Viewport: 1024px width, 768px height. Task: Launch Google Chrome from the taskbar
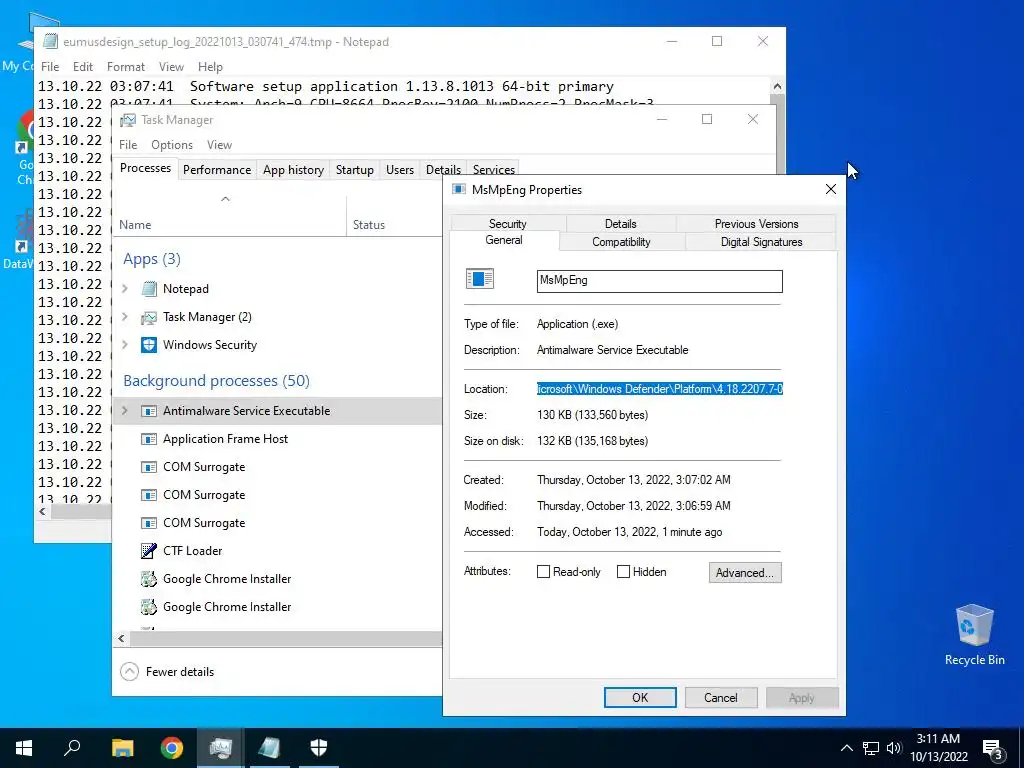(x=172, y=748)
